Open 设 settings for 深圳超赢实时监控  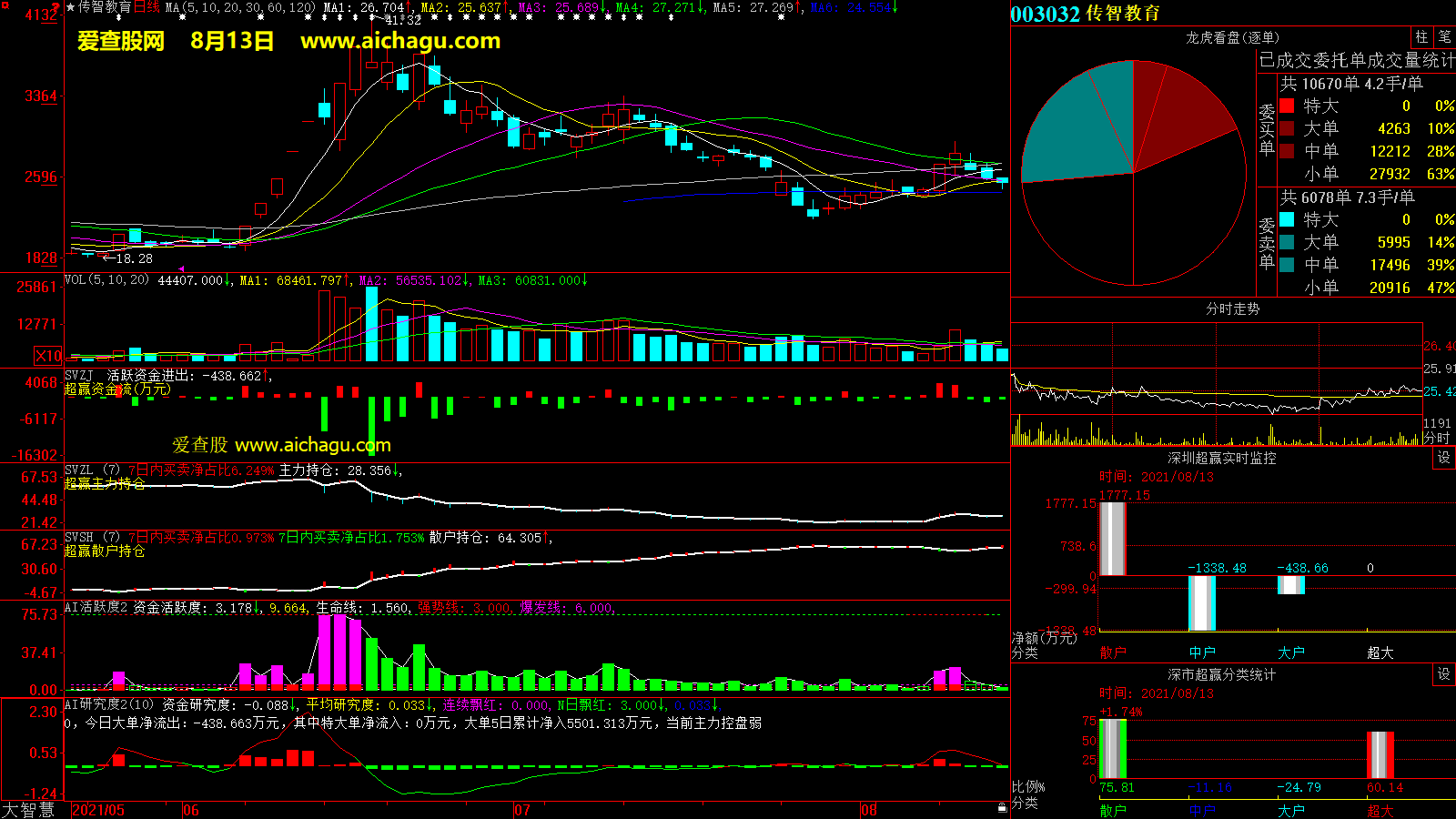tap(1444, 458)
